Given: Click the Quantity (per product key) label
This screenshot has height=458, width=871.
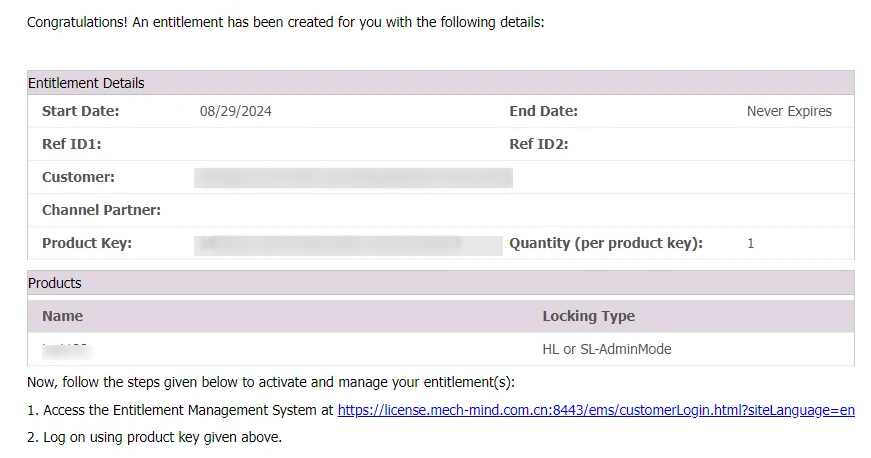Looking at the screenshot, I should click(x=606, y=243).
